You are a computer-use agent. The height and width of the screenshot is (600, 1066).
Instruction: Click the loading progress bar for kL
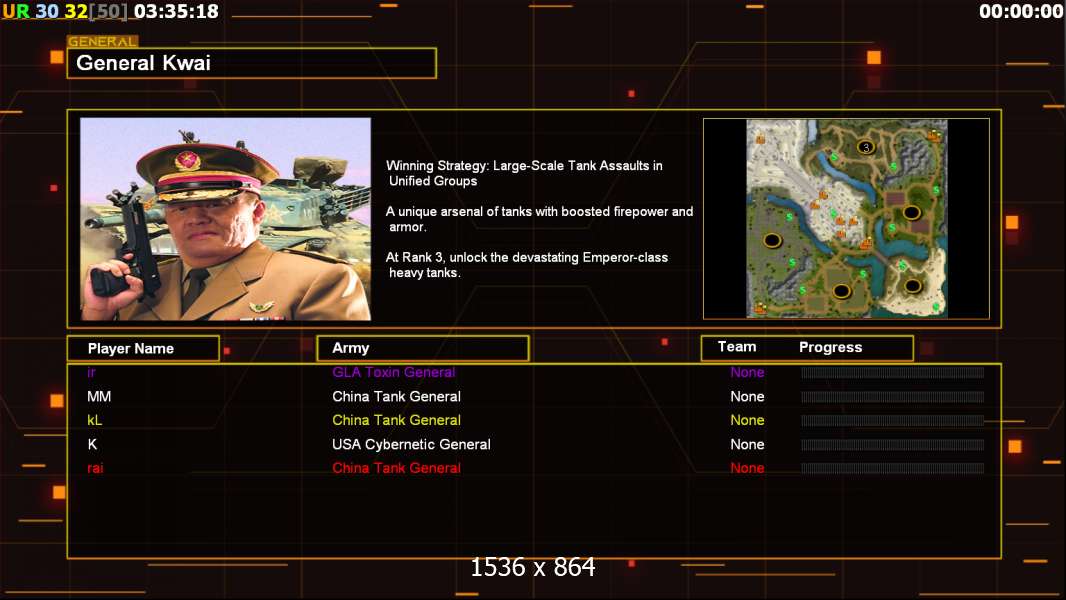[893, 421]
